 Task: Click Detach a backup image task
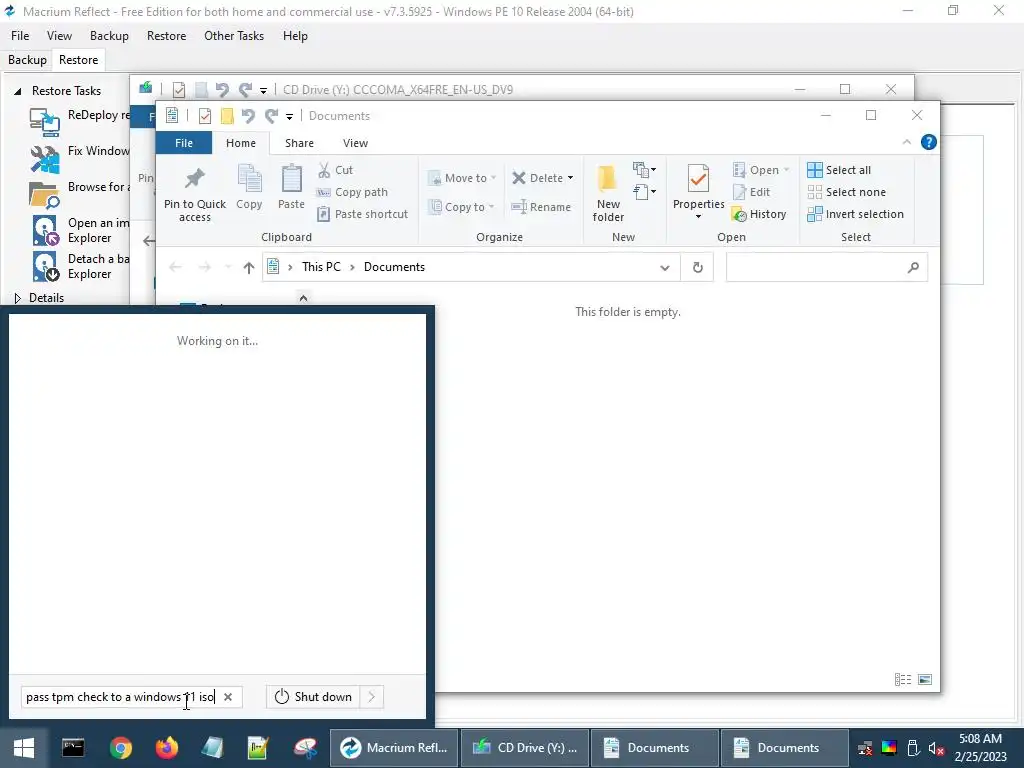(80, 266)
